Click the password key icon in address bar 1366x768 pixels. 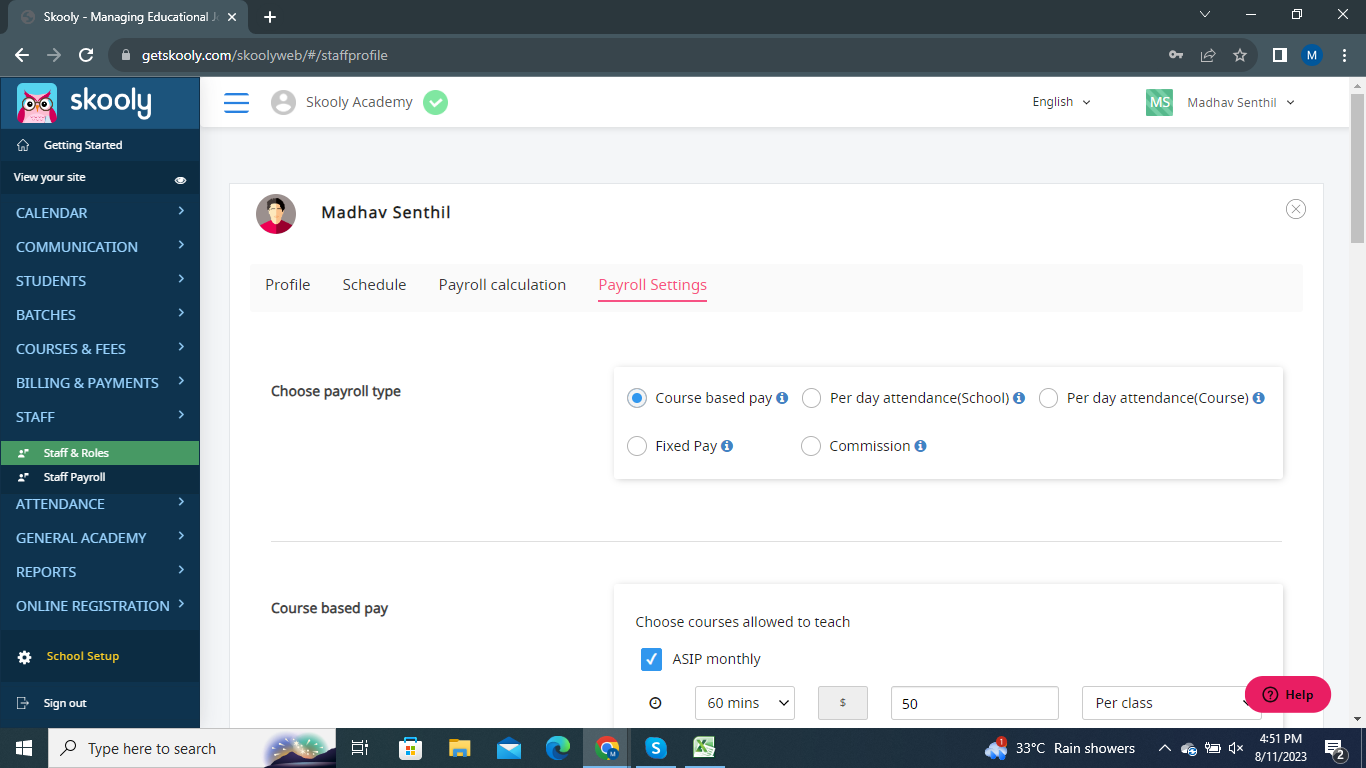1176,55
